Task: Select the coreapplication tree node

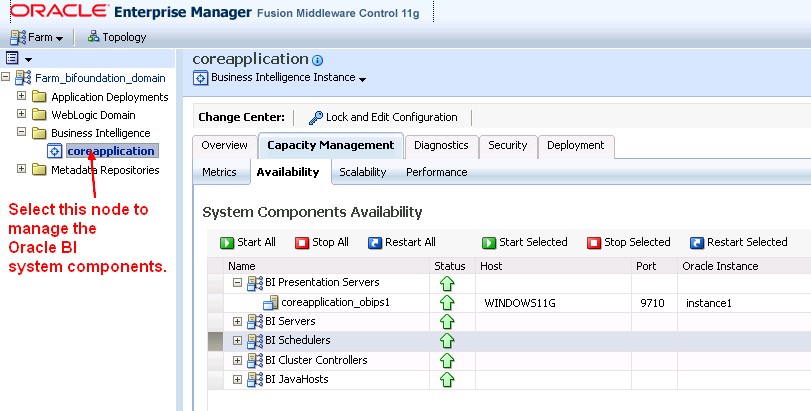Action: [x=111, y=151]
